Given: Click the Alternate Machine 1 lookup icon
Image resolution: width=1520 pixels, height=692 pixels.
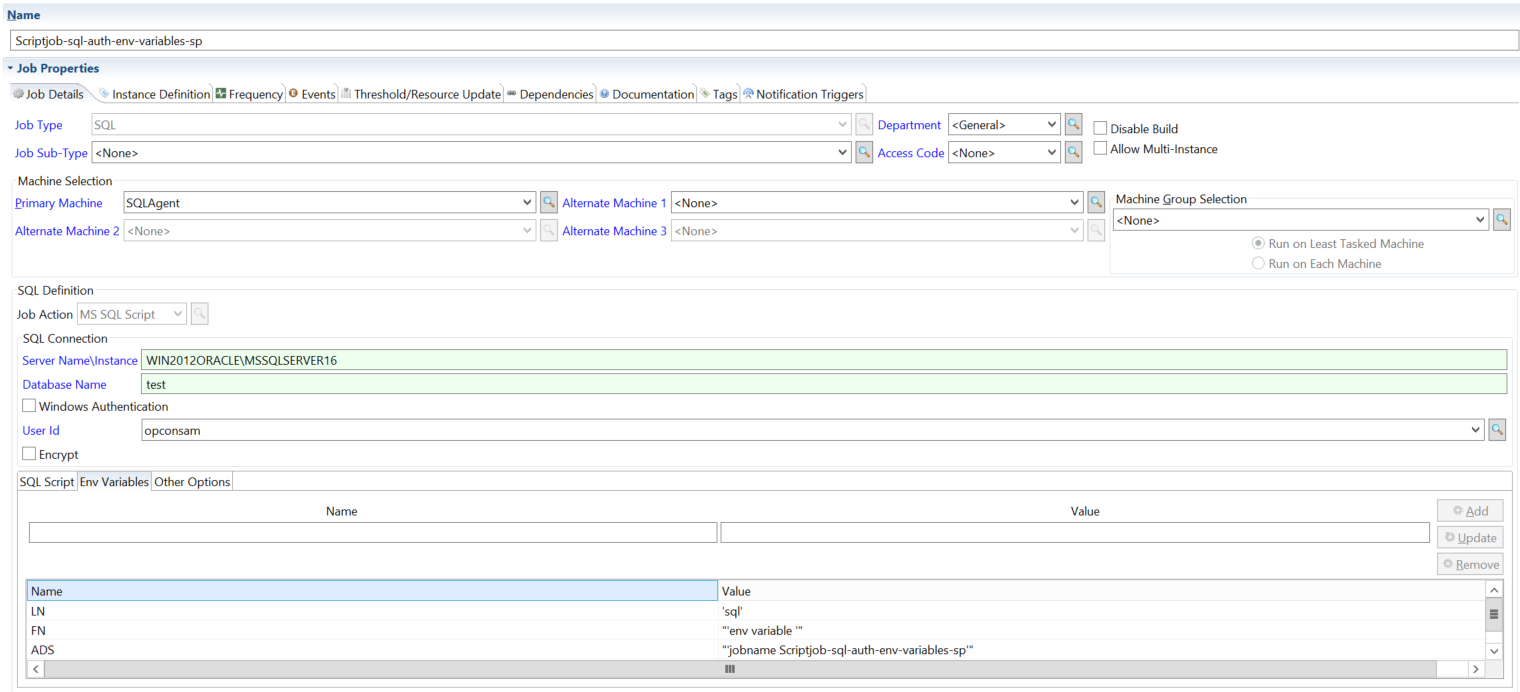Looking at the screenshot, I should tap(1097, 202).
